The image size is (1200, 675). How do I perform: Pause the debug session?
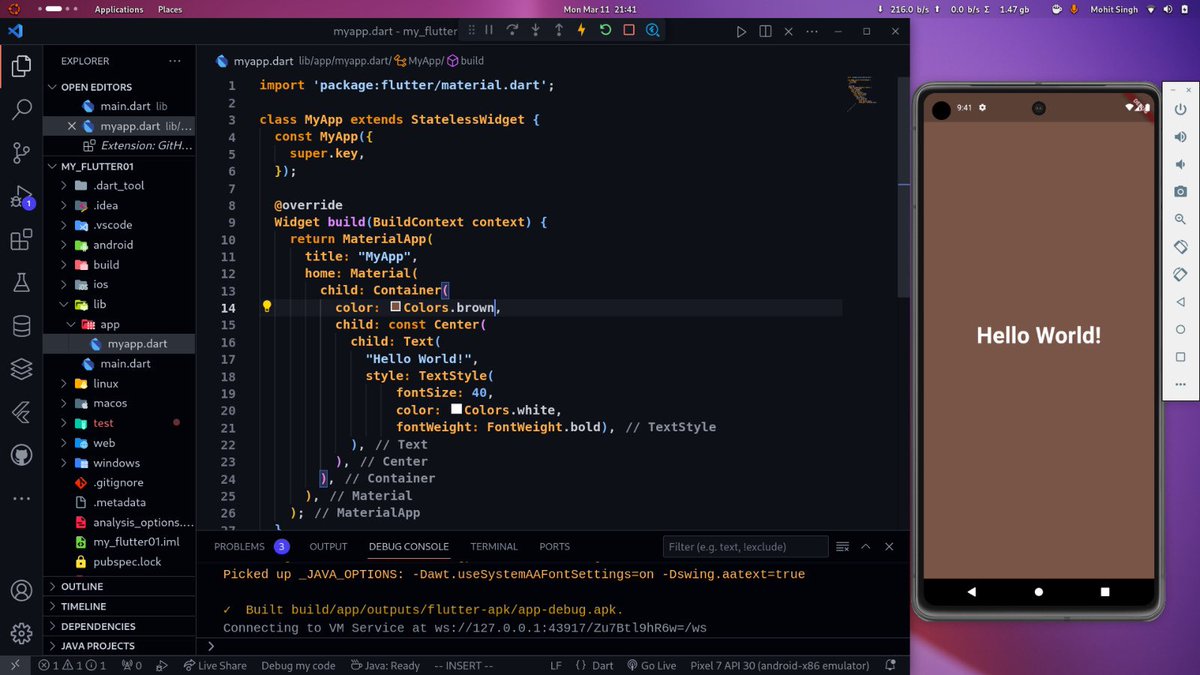tap(489, 31)
